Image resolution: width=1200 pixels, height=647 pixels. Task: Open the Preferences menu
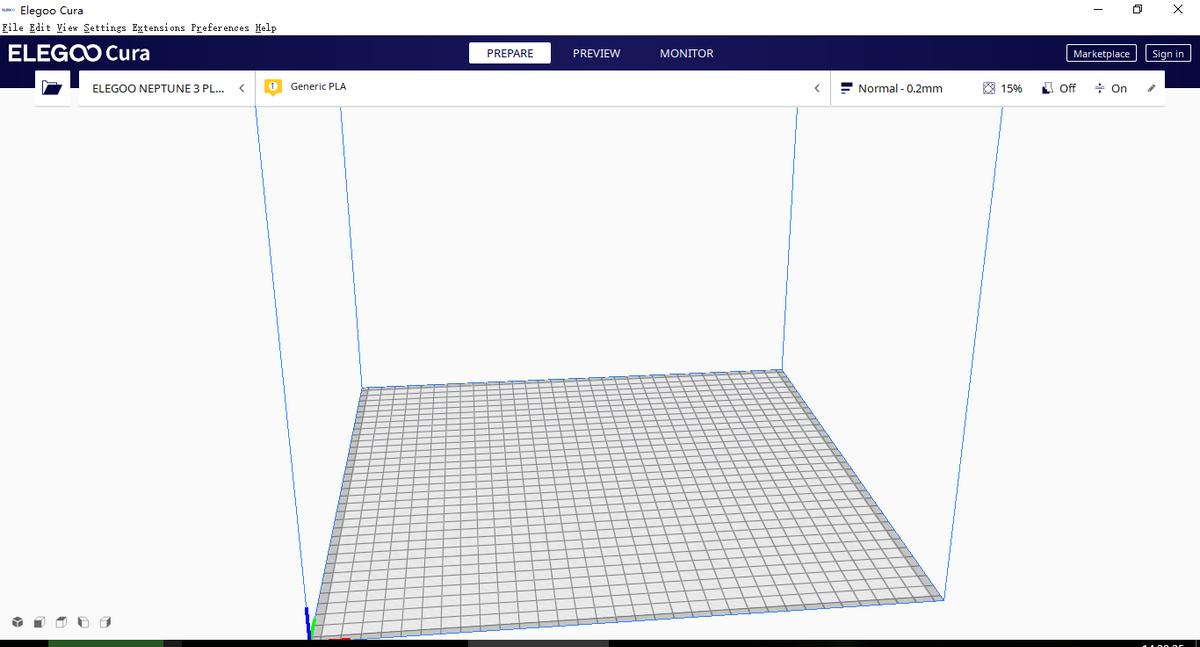click(x=220, y=28)
